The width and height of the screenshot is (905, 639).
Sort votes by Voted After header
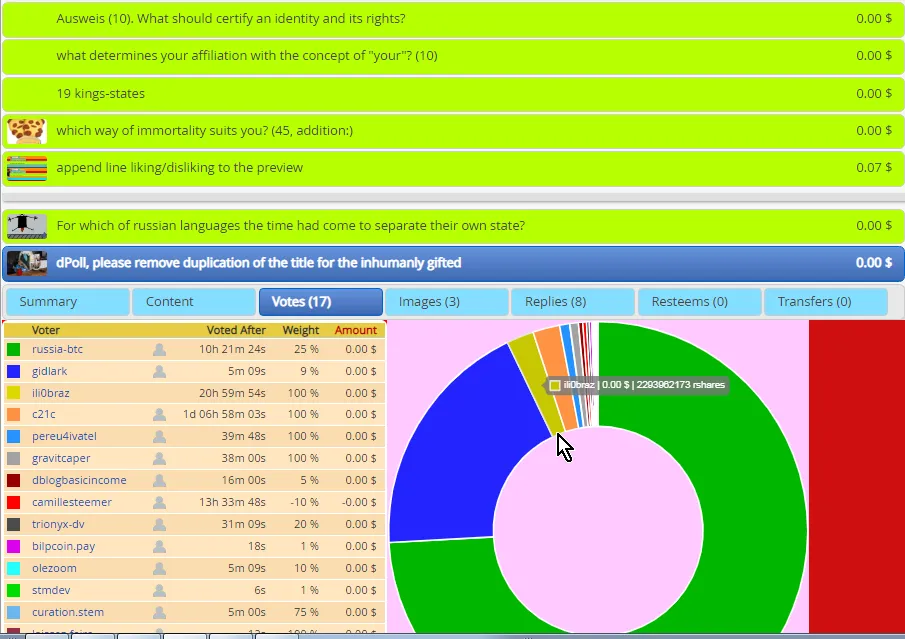236,330
